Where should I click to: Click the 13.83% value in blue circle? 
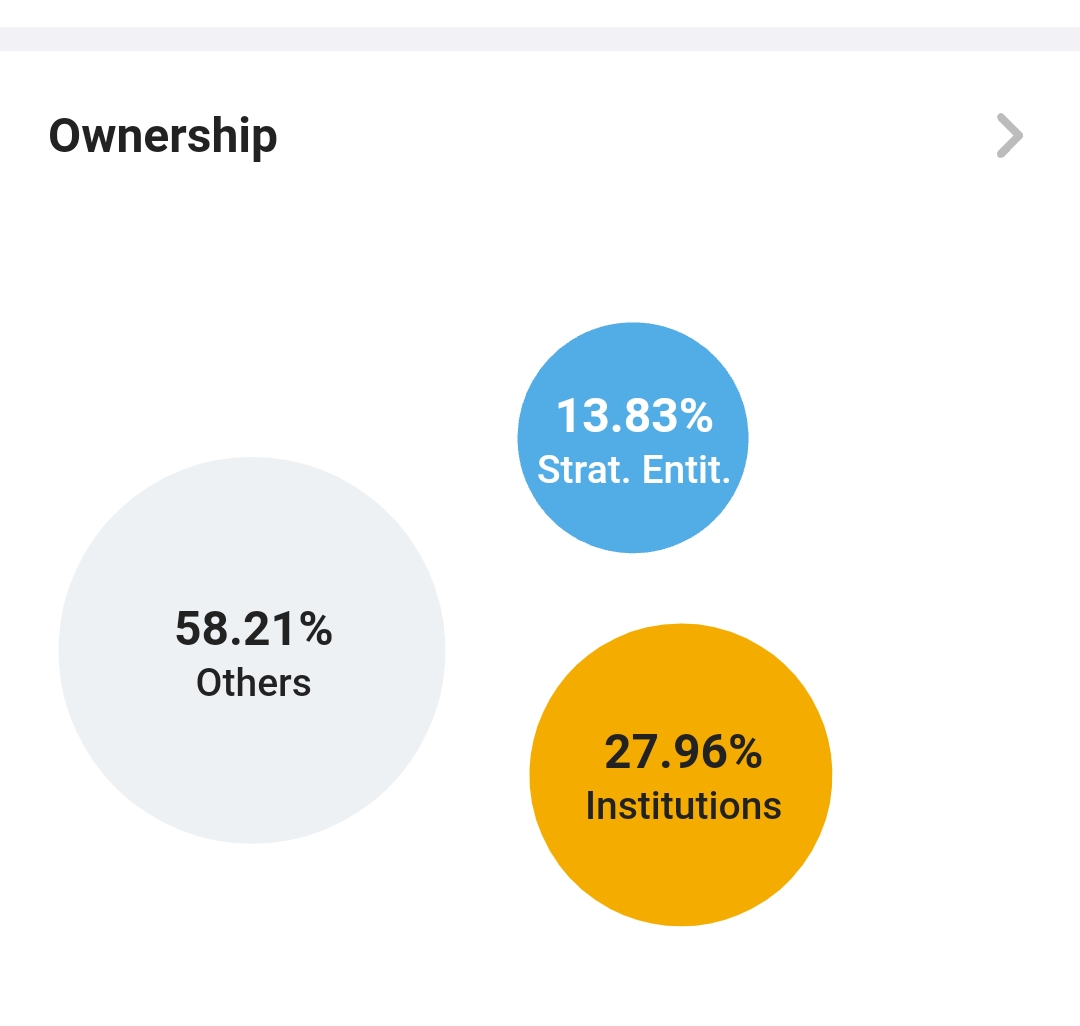[634, 416]
